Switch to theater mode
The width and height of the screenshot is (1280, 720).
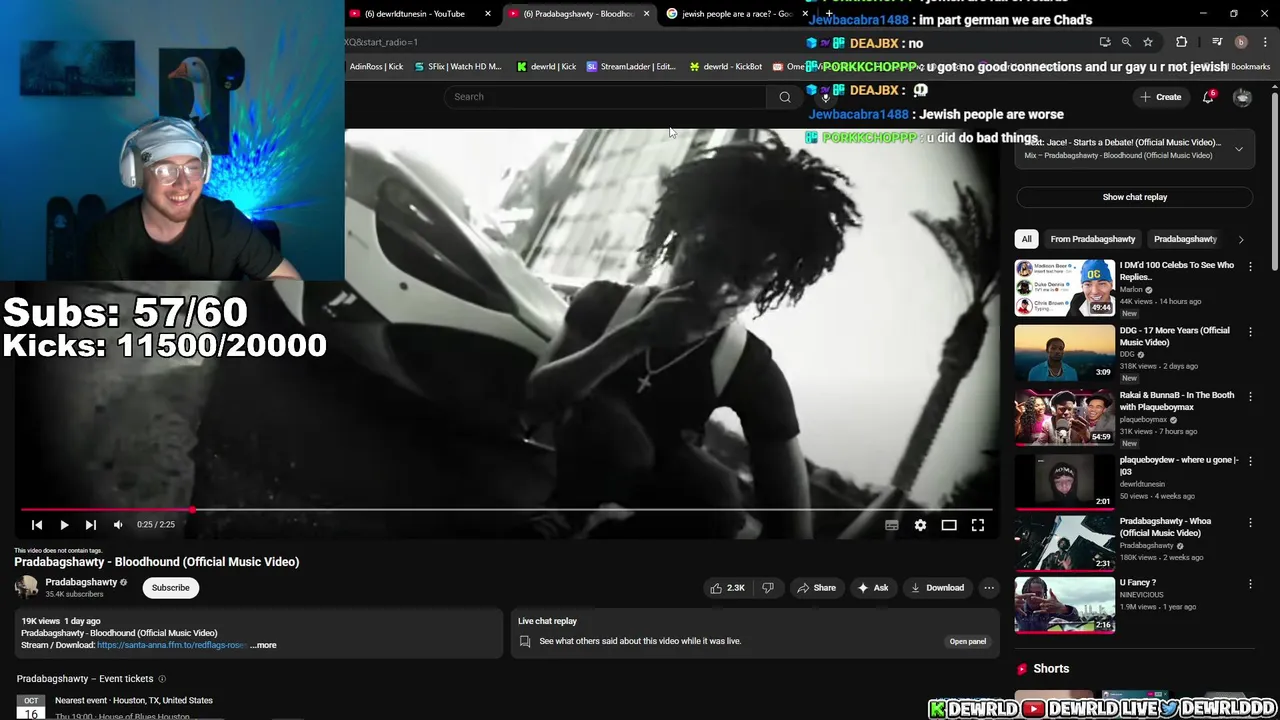949,525
